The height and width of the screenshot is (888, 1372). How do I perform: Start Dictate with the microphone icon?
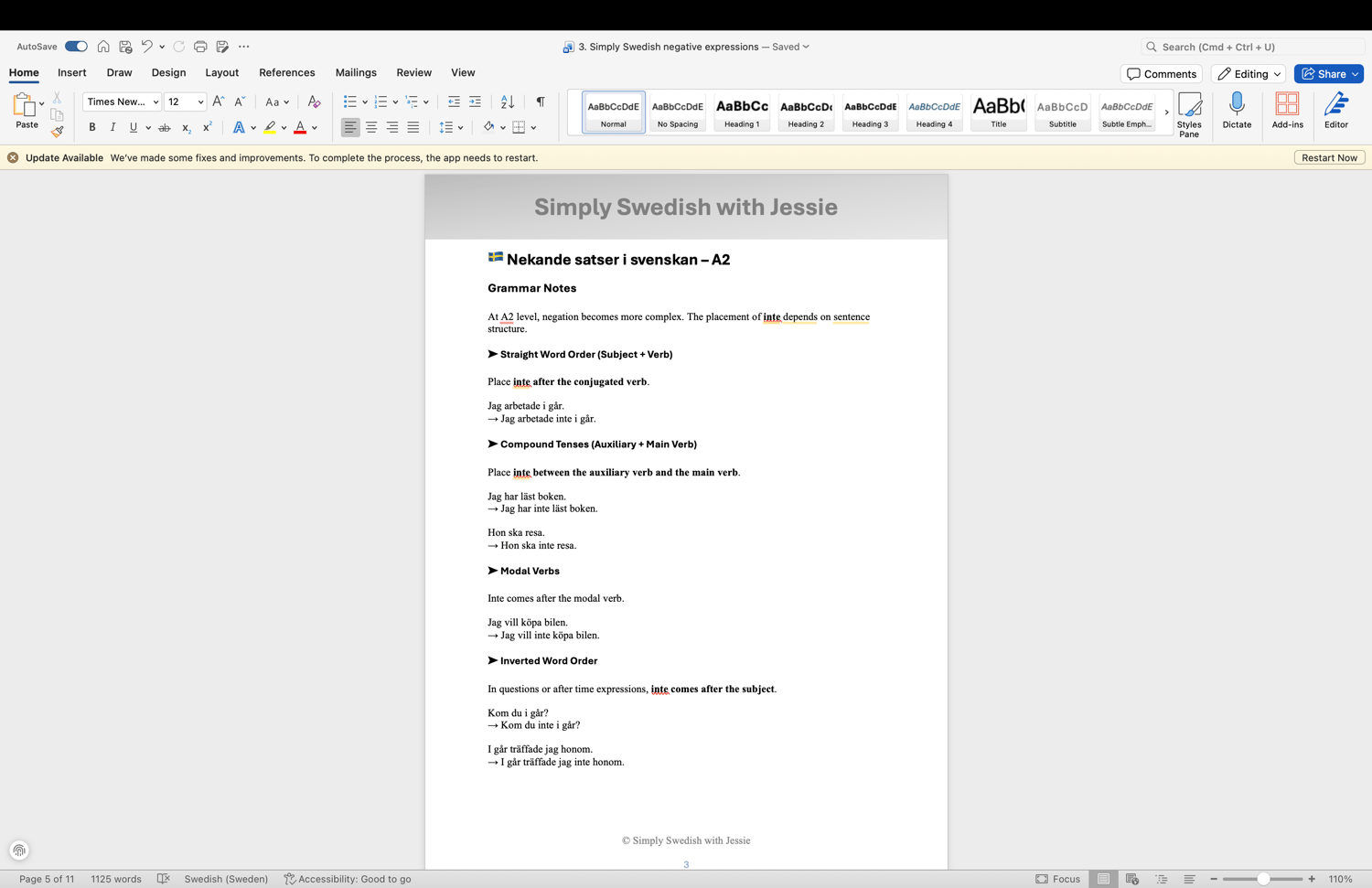1237,111
